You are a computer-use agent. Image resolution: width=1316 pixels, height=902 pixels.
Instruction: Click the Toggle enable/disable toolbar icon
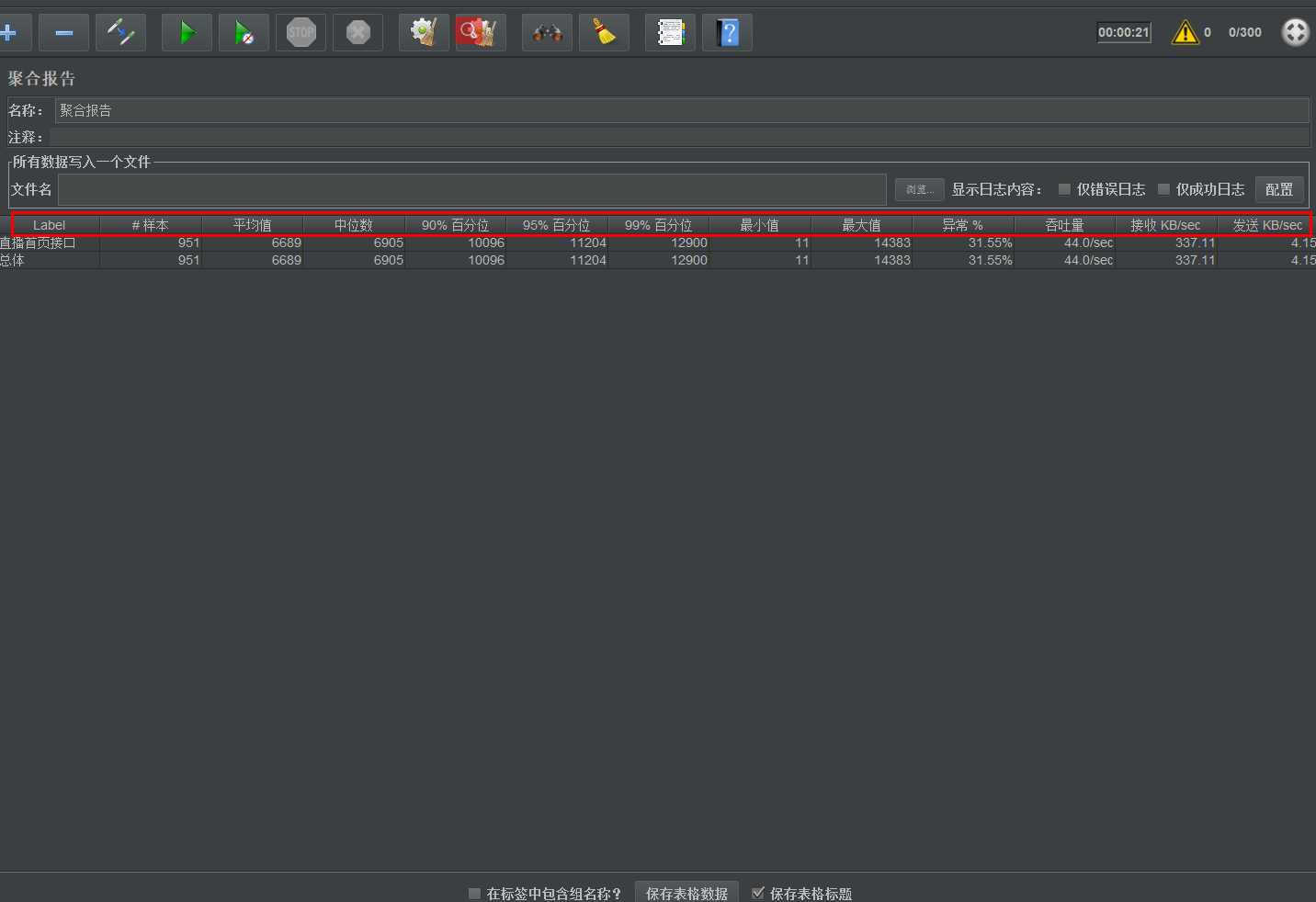click(x=121, y=33)
